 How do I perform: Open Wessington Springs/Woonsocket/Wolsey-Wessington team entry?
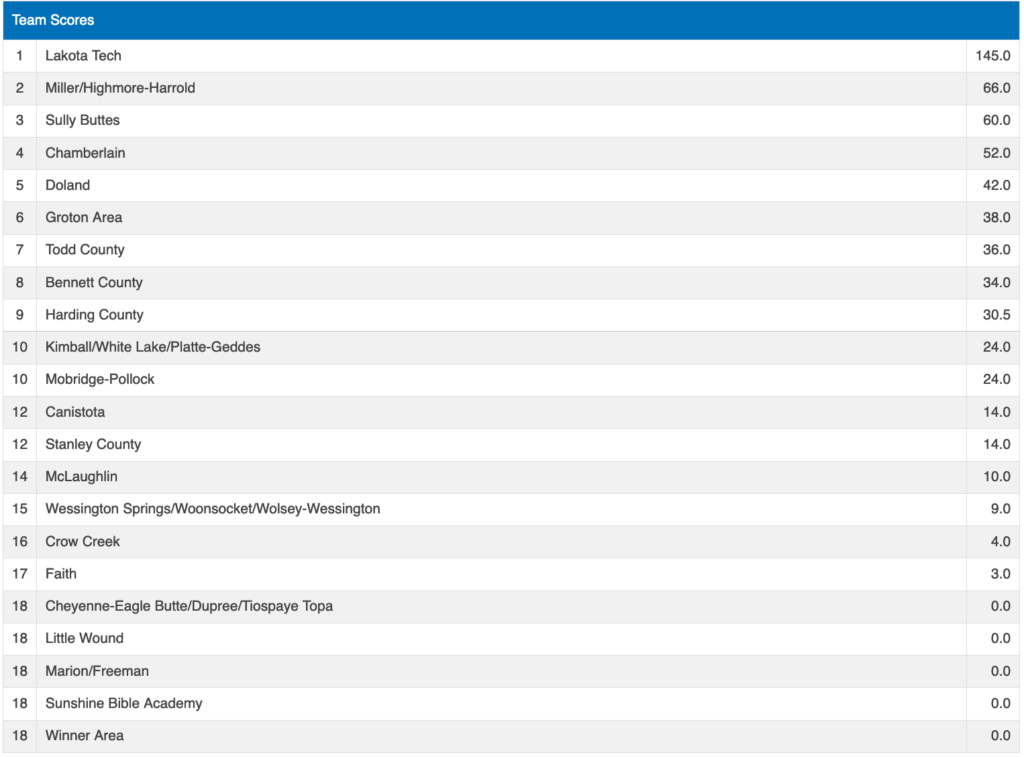[x=212, y=509]
